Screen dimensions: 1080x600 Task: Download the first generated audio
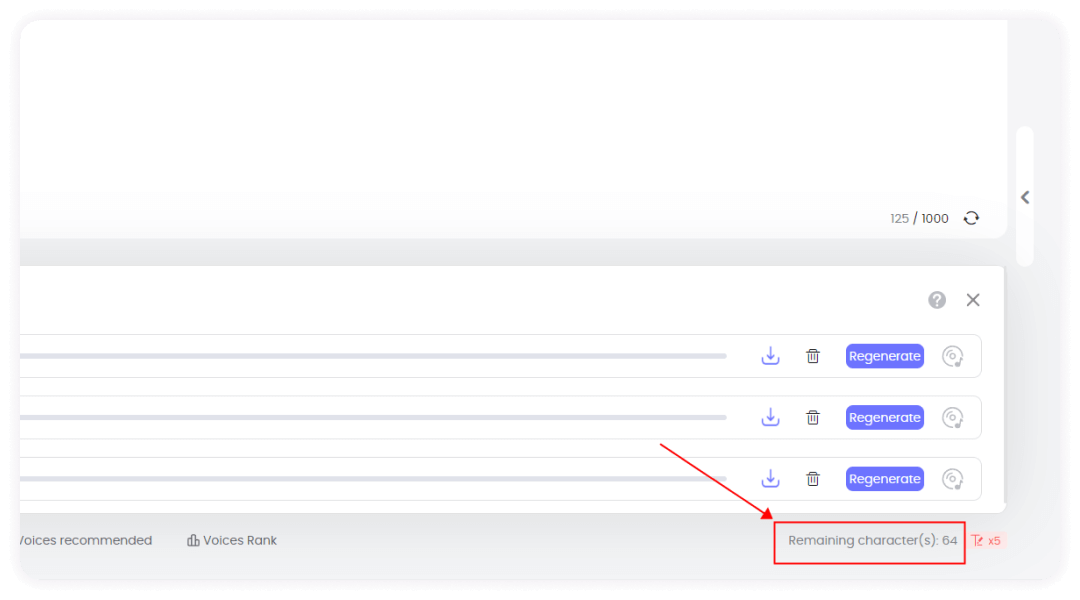tap(770, 356)
